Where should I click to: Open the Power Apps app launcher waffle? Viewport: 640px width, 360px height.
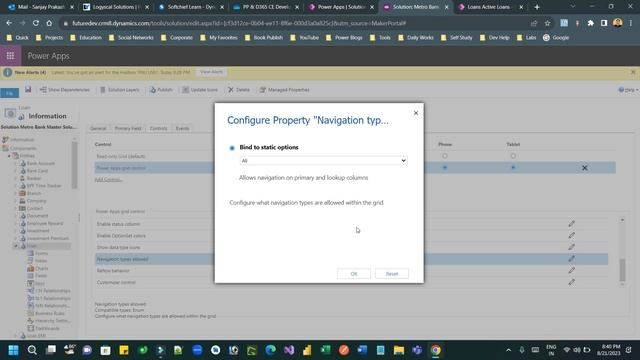coord(10,56)
